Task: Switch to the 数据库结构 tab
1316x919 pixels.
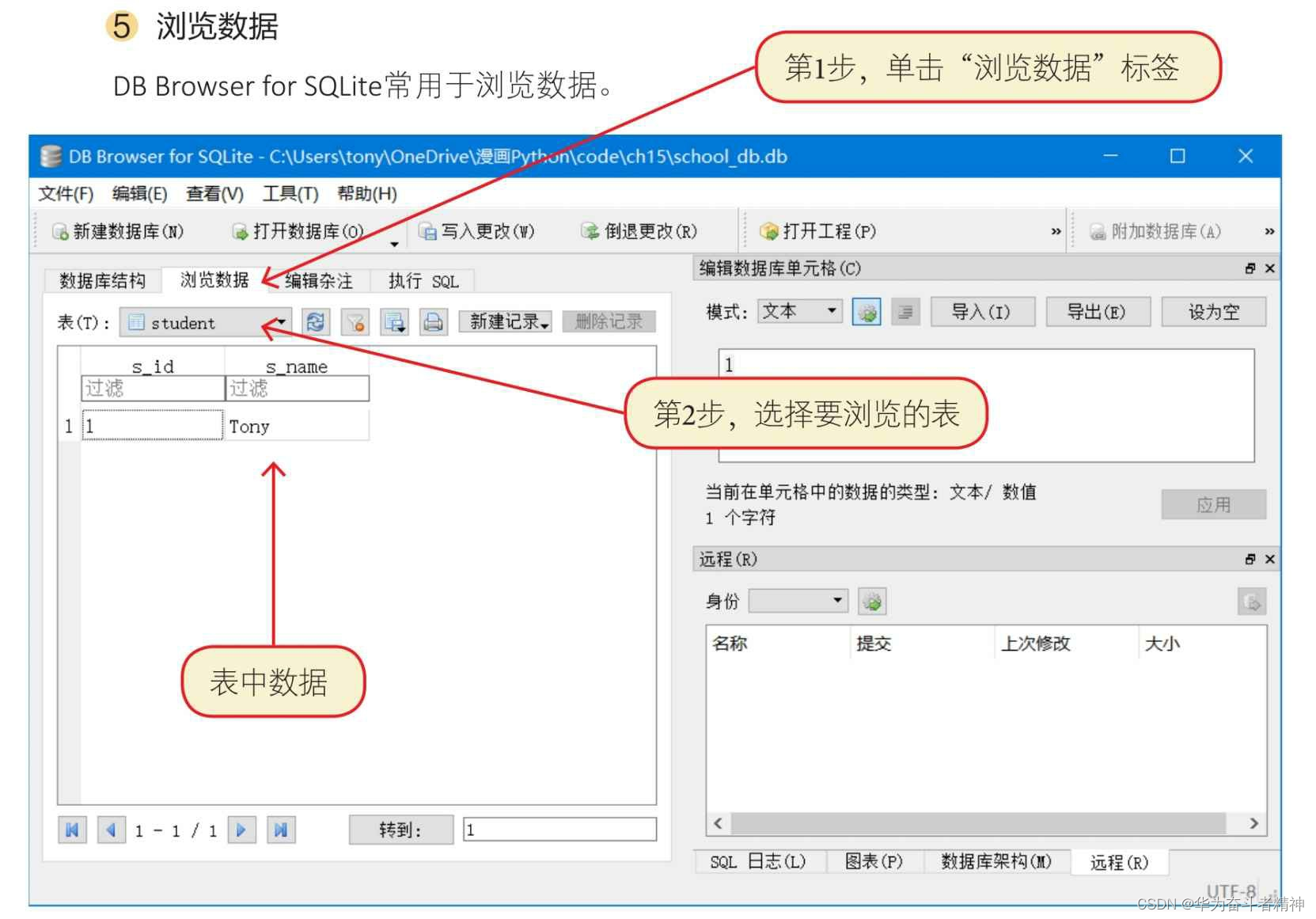Action: click(x=102, y=280)
